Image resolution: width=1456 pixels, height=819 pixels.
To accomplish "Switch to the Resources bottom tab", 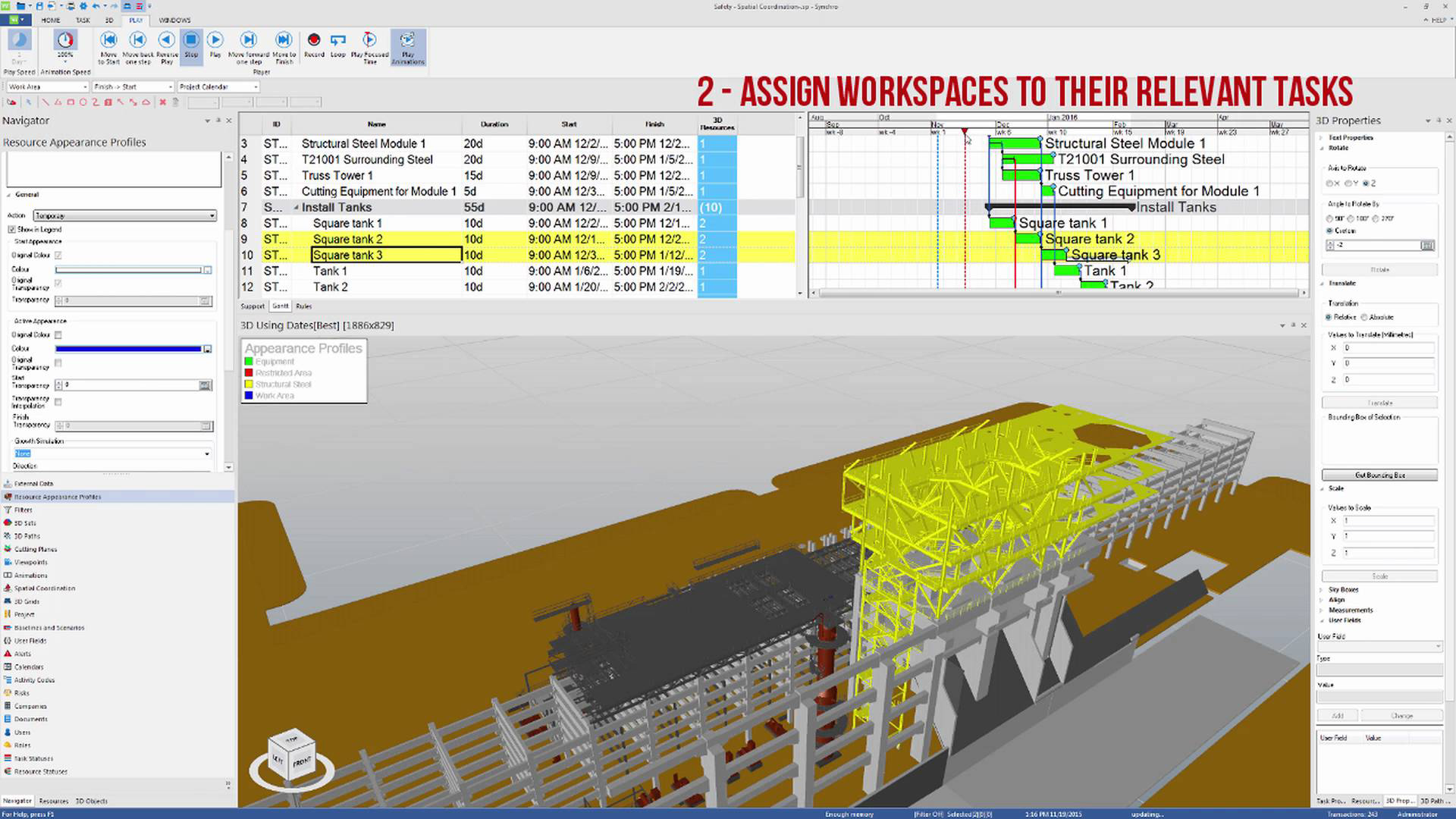I will 53,801.
